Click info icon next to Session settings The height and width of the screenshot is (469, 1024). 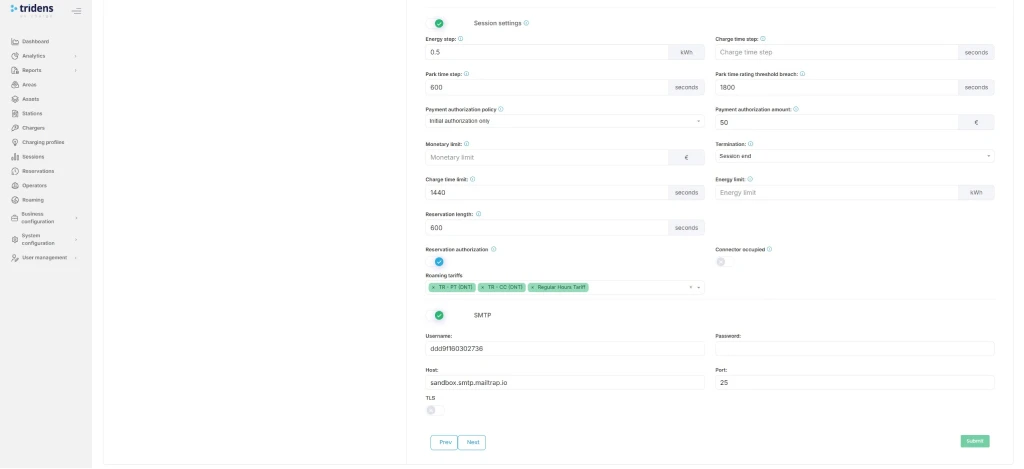pos(527,23)
